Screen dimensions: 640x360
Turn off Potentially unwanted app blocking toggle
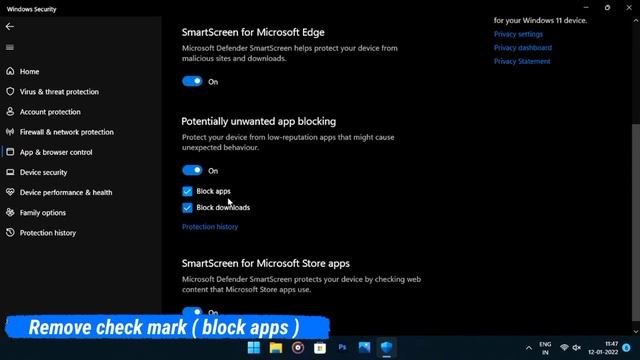click(x=192, y=170)
